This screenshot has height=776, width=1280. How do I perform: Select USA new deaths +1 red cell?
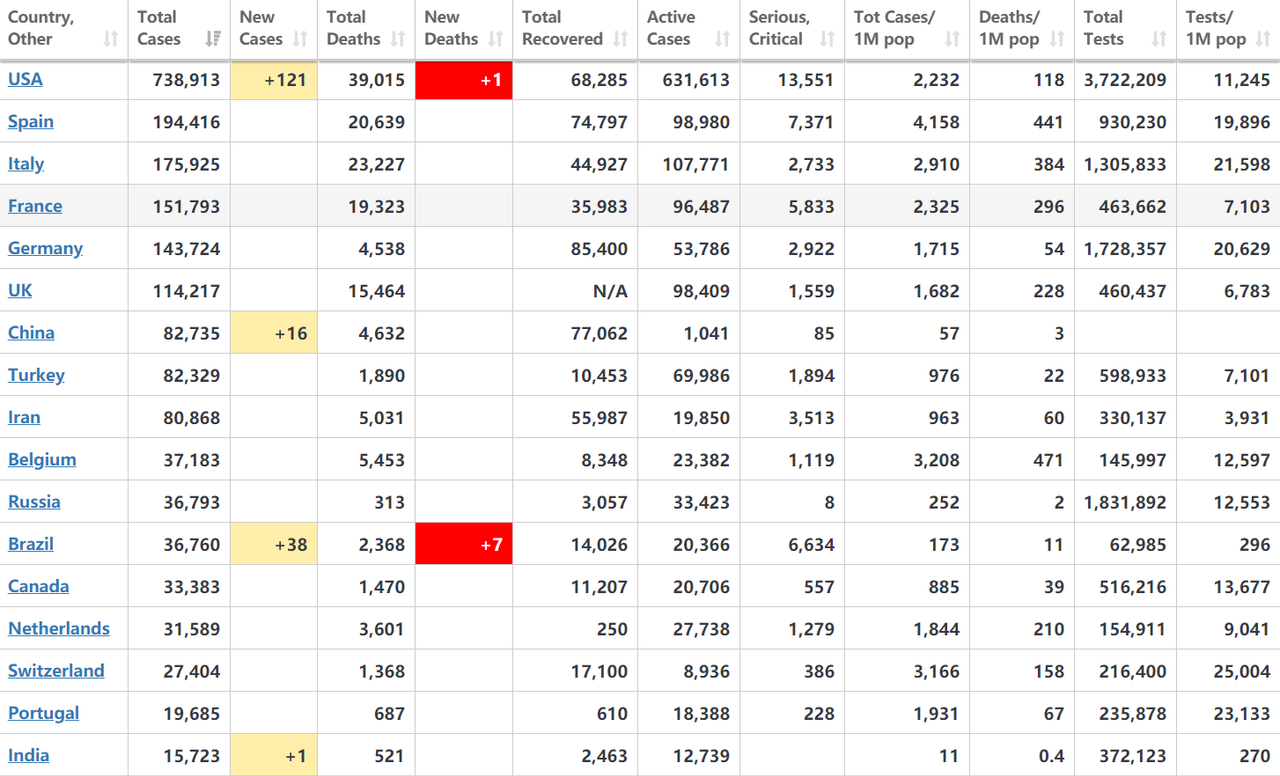(x=464, y=80)
